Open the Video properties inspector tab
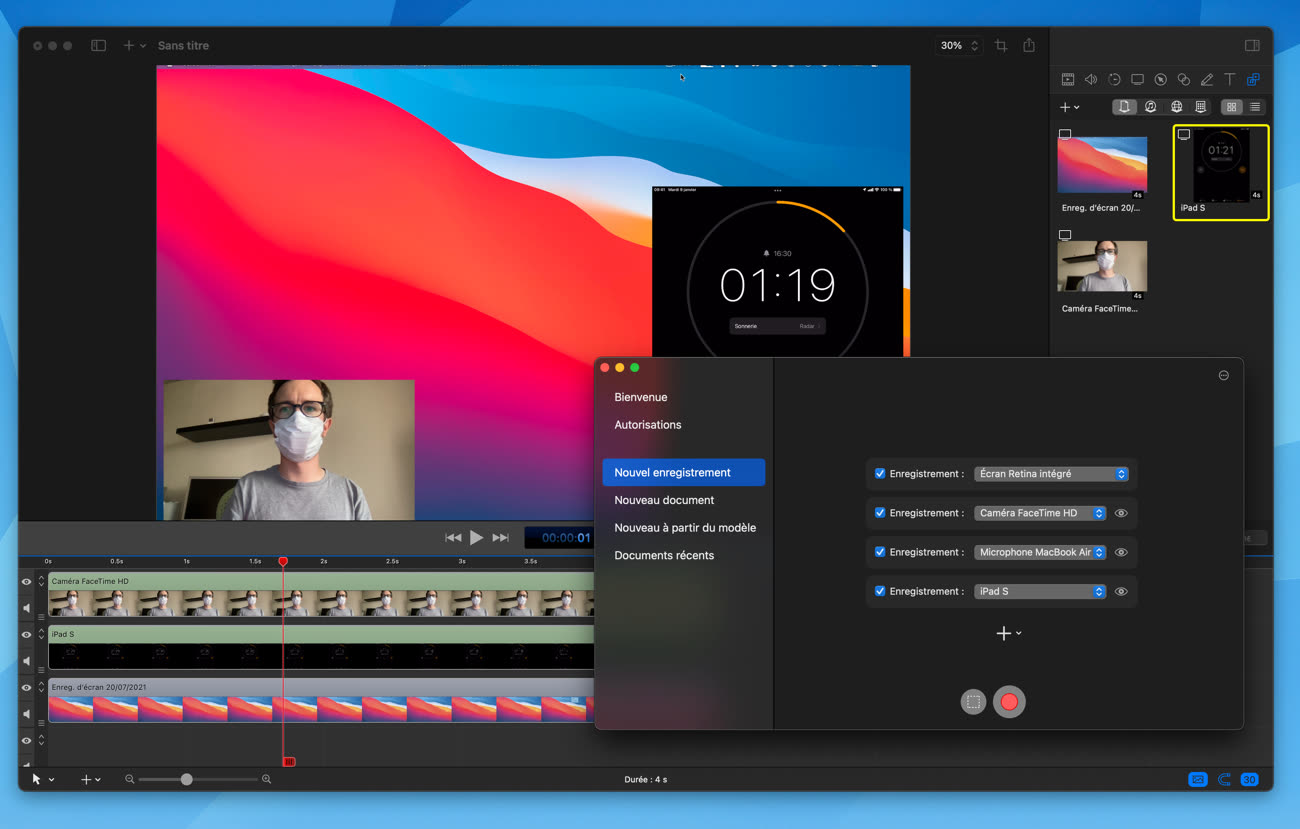Viewport: 1300px width, 829px height. 1068,79
